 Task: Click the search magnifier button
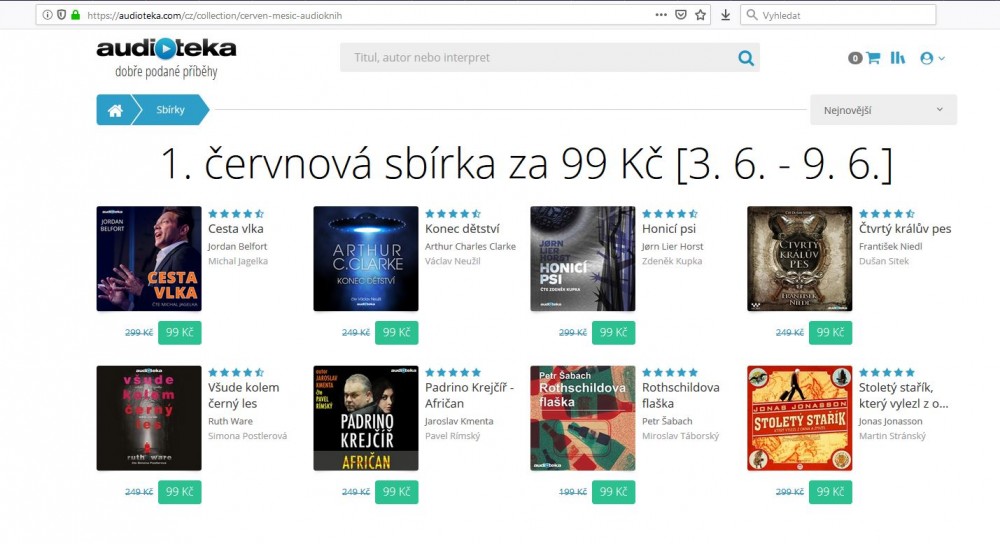(x=746, y=58)
